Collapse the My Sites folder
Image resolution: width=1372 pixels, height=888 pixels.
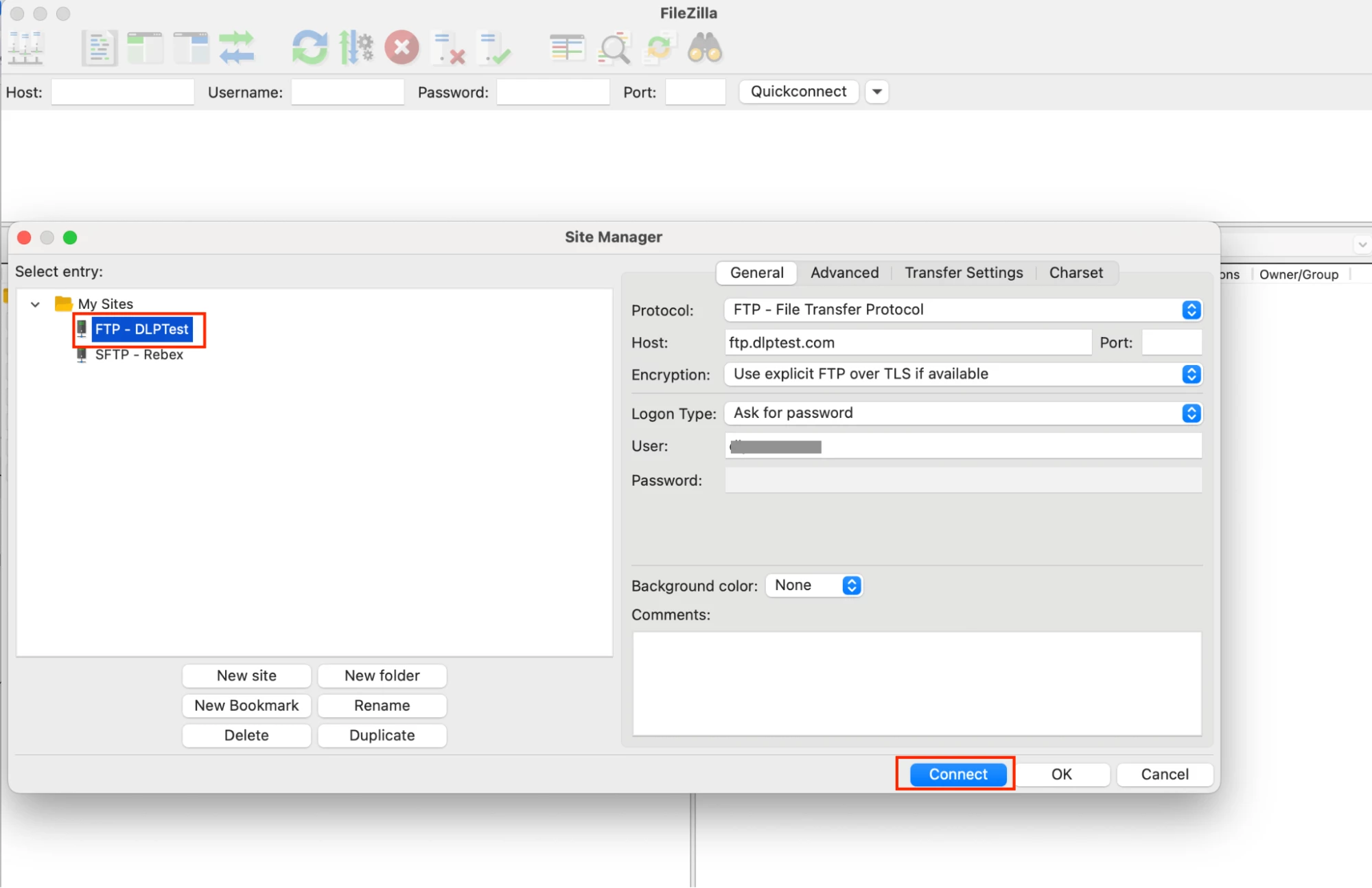coord(36,304)
